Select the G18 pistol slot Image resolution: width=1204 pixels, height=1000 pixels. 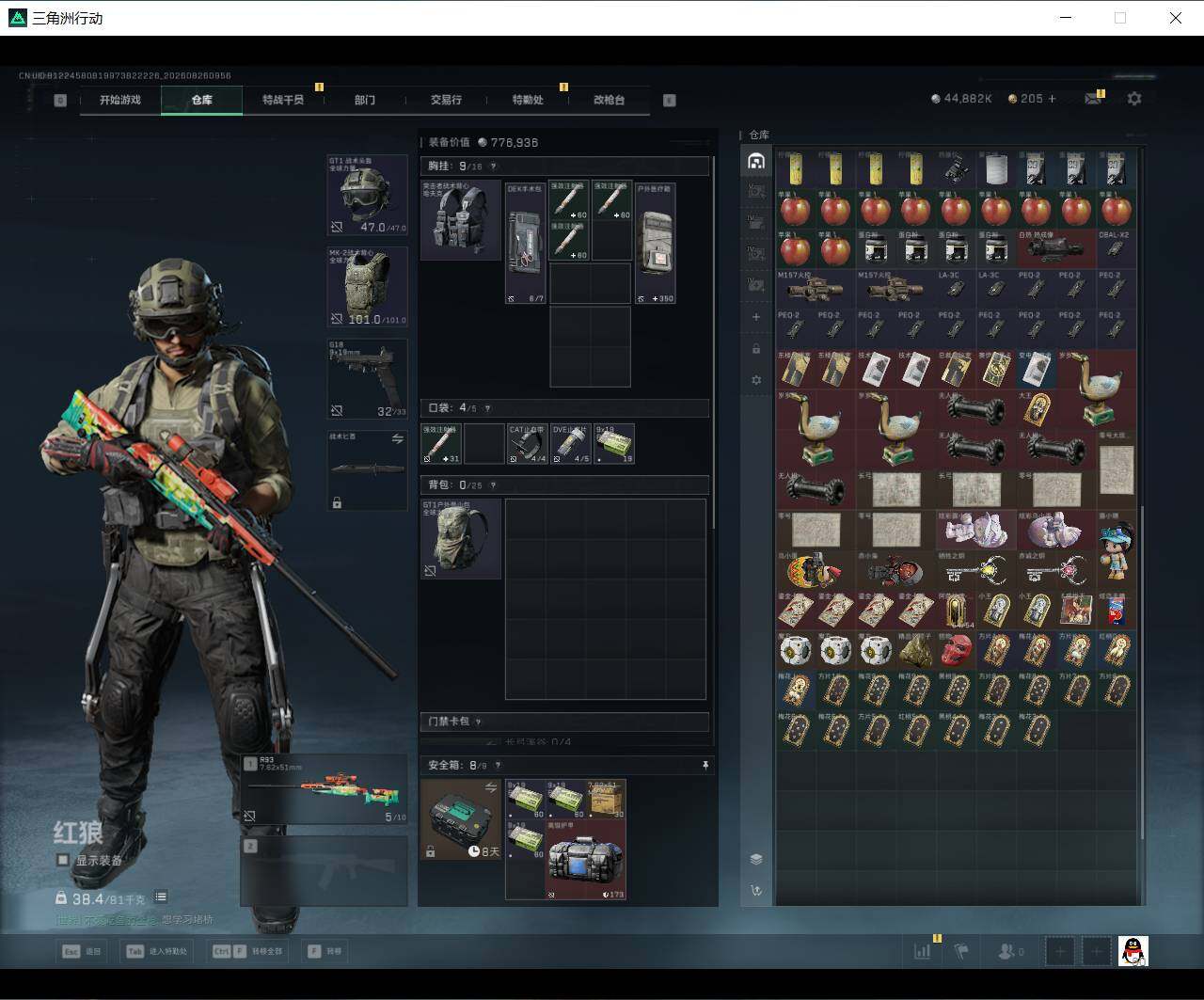point(367,379)
